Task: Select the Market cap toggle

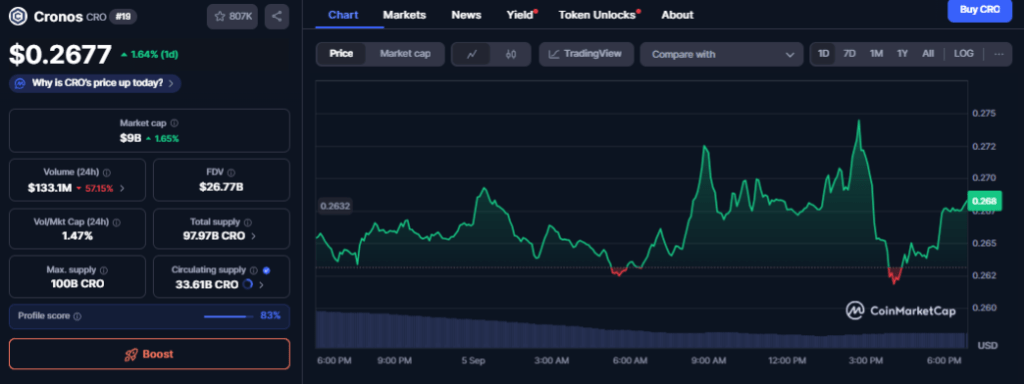Action: pos(405,54)
